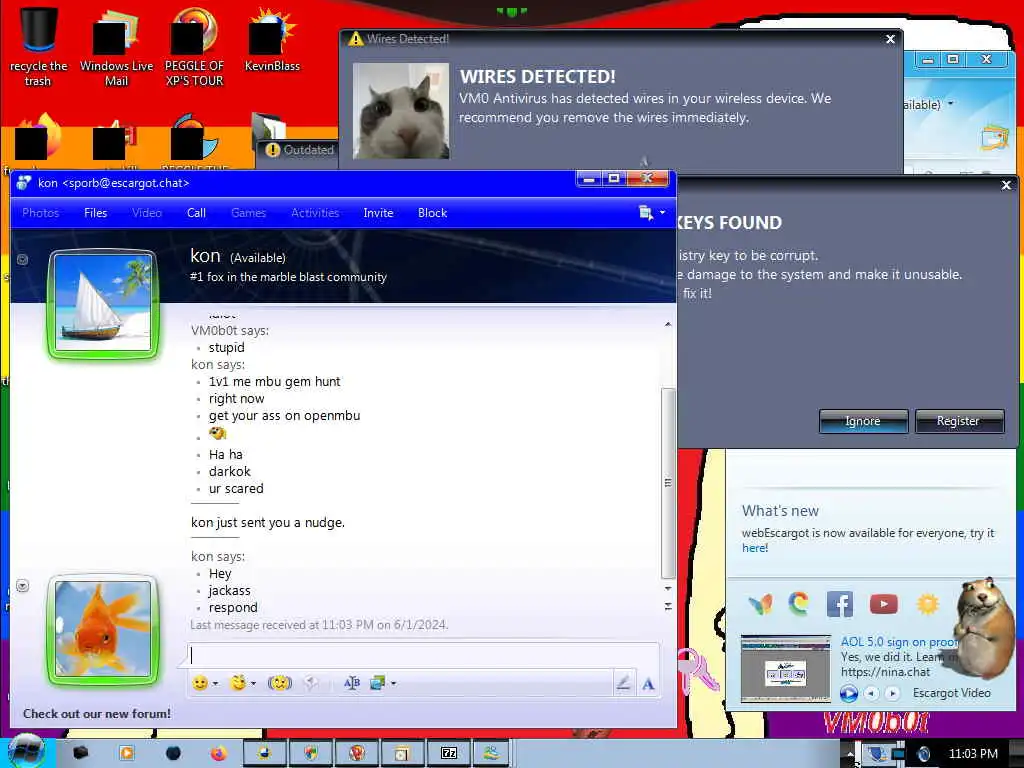Viewport: 1024px width, 768px height.
Task: Close the Wires Detected dialog
Action: 890,39
